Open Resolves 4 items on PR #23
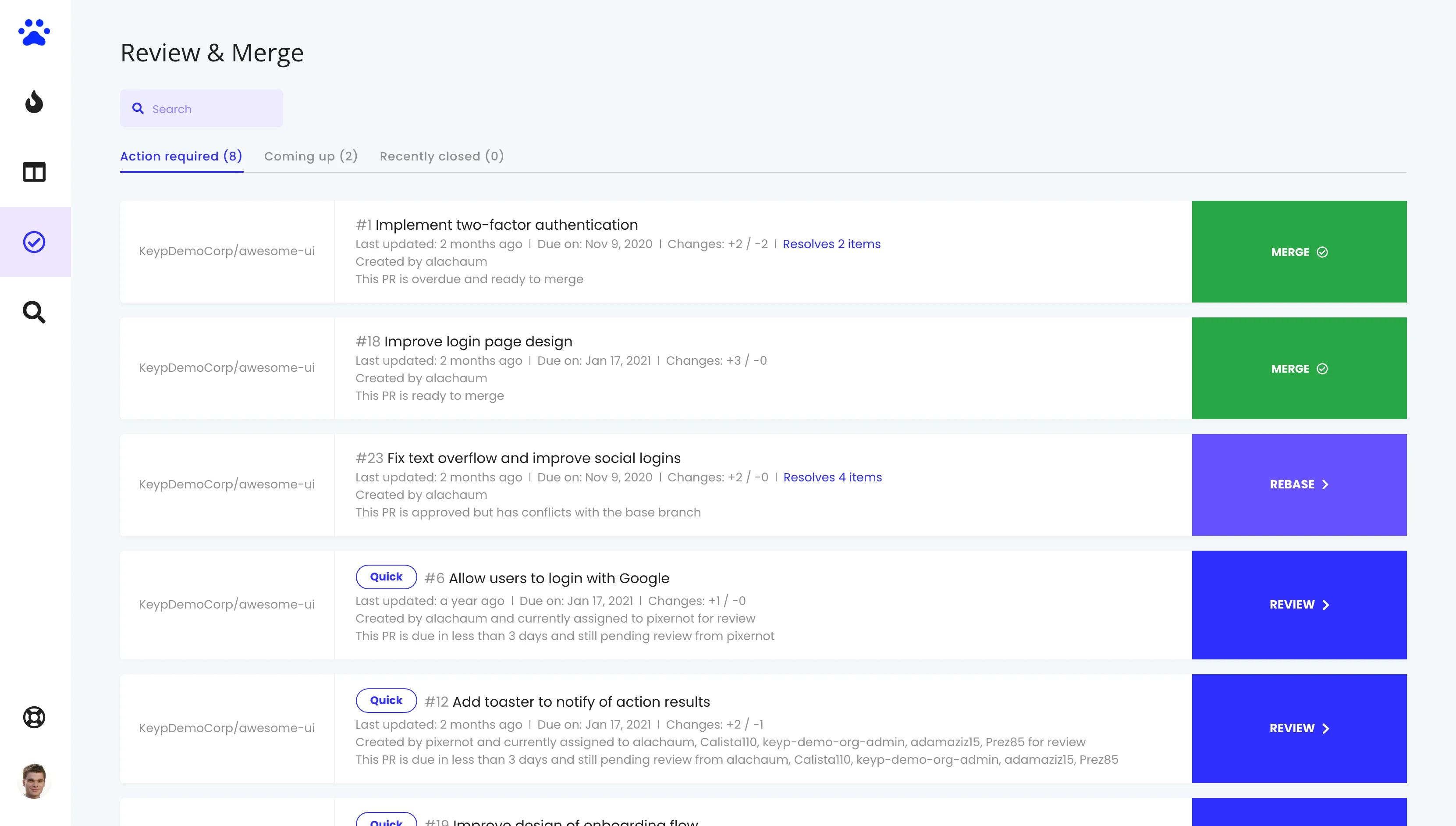 click(832, 477)
